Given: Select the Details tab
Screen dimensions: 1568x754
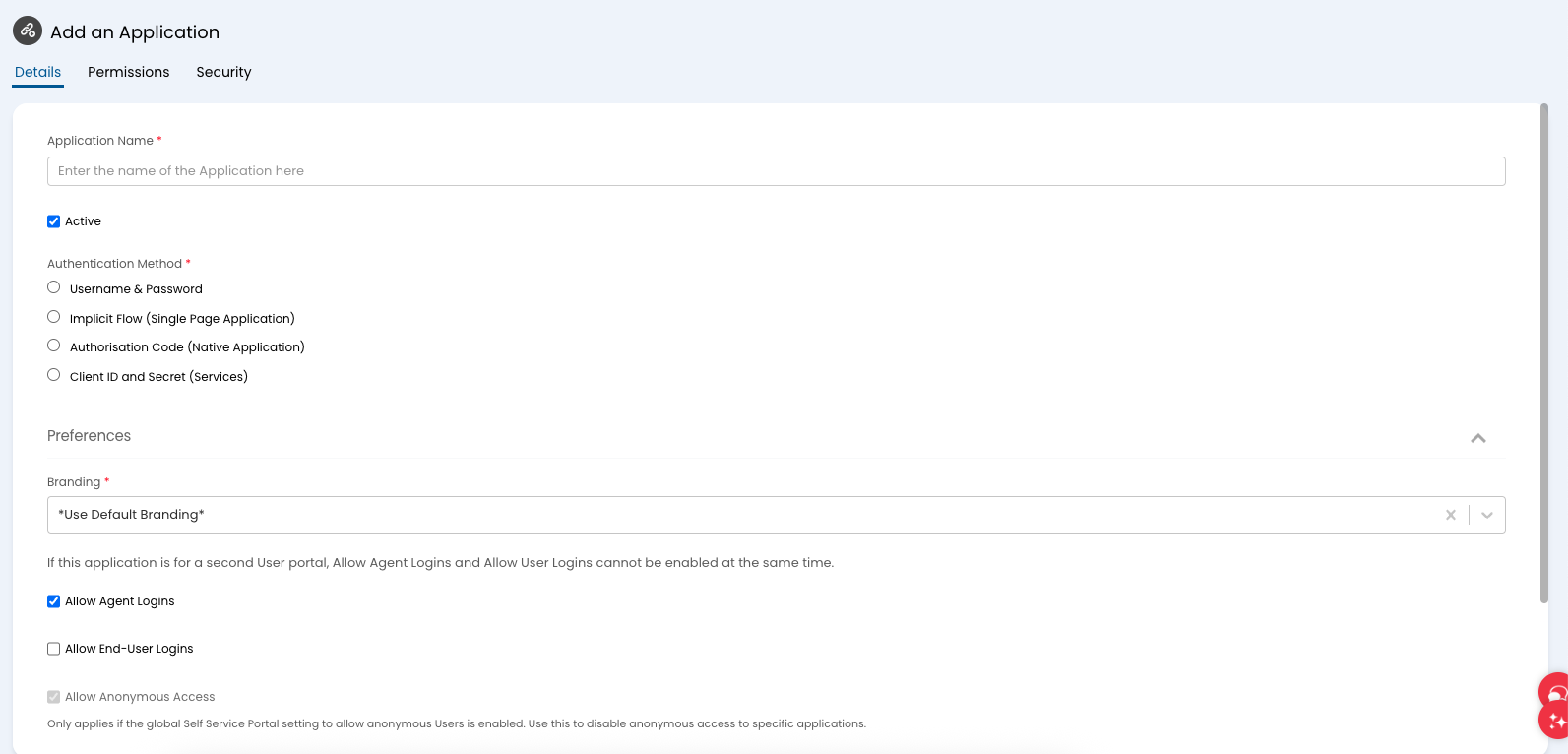Looking at the screenshot, I should tap(38, 72).
